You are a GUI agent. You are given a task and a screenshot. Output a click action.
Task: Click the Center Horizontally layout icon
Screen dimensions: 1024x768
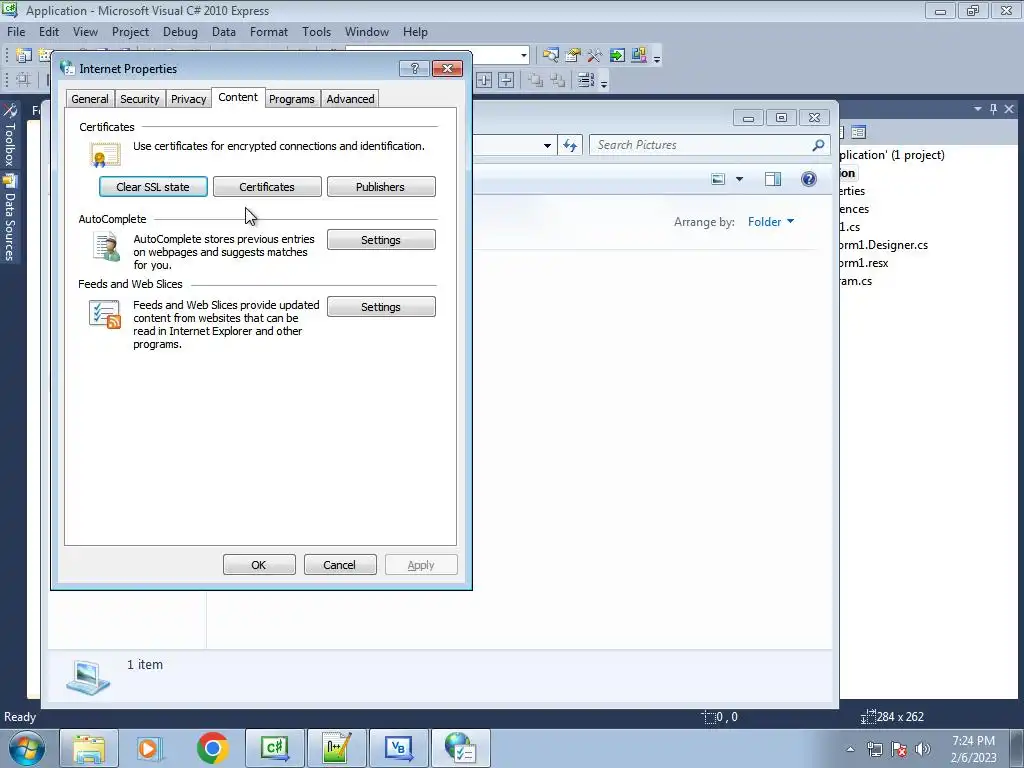point(484,80)
